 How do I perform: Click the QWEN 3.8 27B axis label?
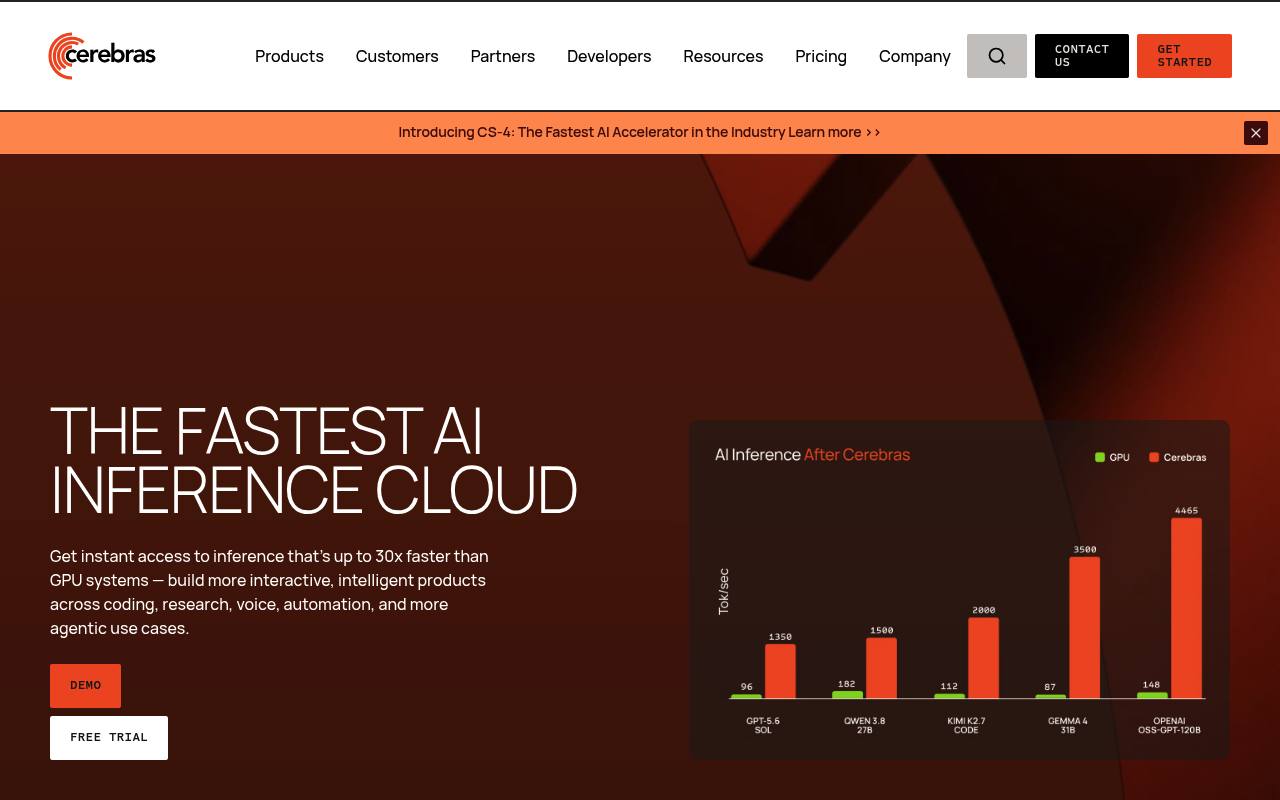(x=864, y=725)
